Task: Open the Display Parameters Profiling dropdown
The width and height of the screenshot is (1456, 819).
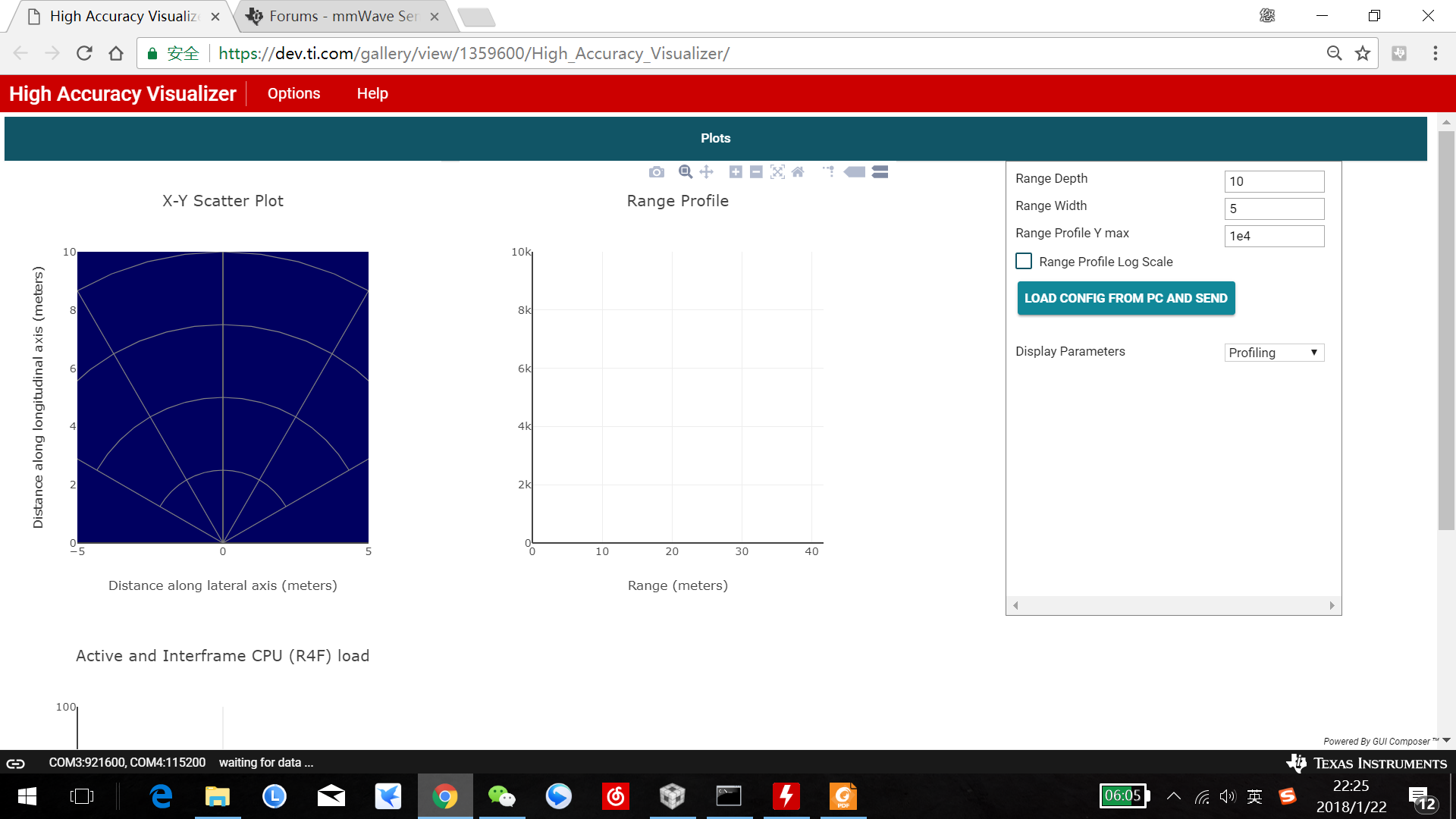Action: tap(1274, 353)
